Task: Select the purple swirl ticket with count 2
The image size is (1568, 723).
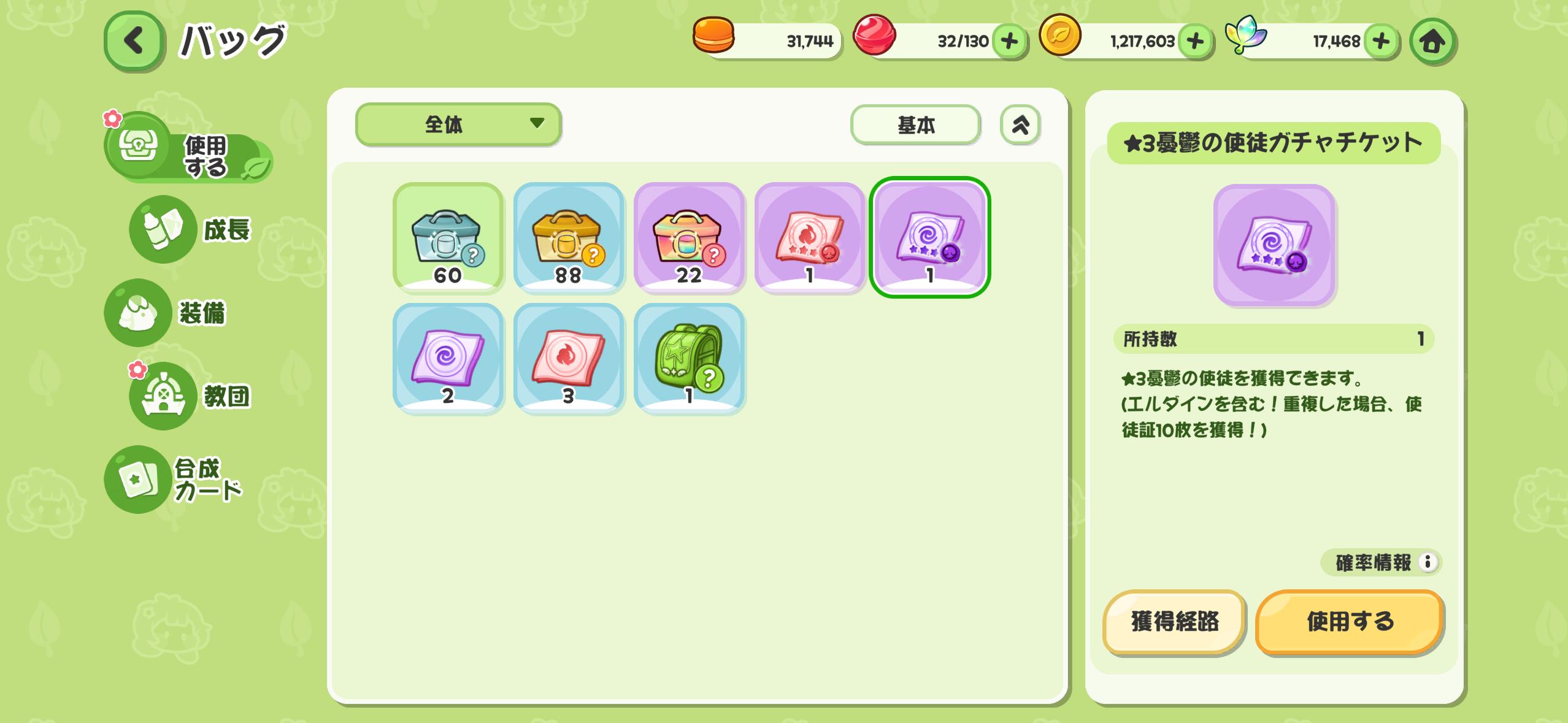Action: [x=448, y=359]
